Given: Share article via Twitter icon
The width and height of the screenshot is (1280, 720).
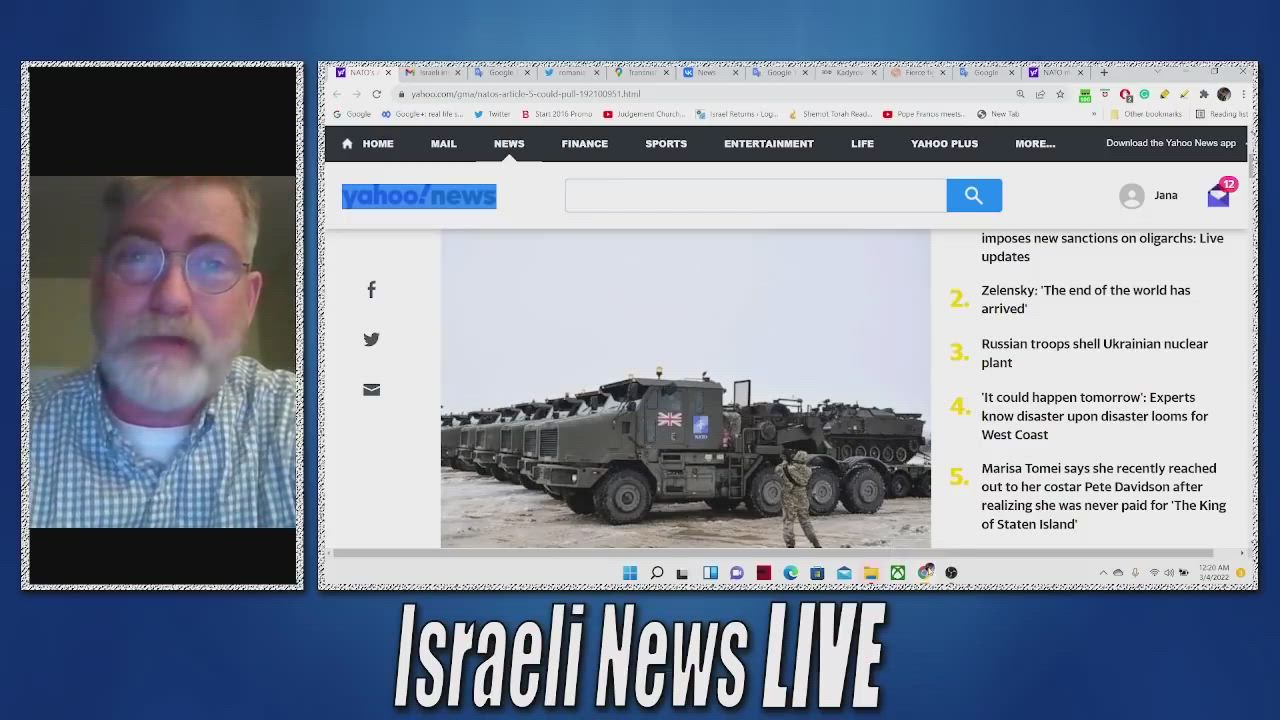Looking at the screenshot, I should coord(371,340).
